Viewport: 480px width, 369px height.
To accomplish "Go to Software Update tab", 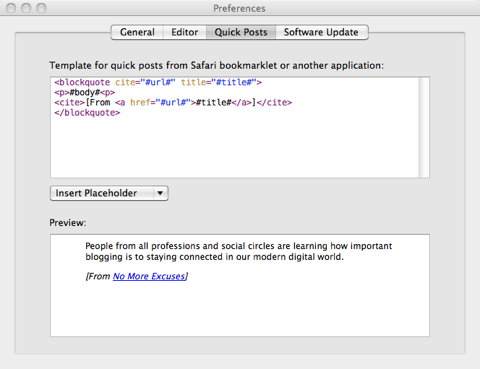I will (321, 32).
